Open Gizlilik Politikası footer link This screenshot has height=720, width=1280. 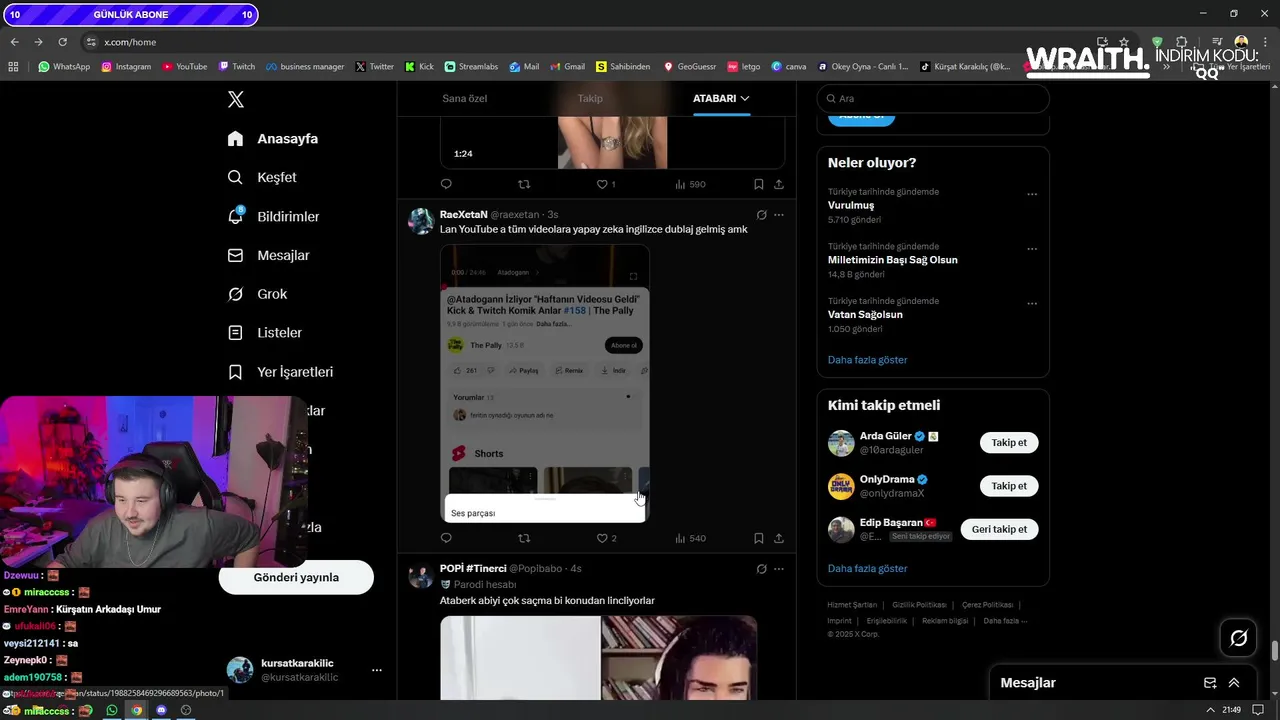click(919, 605)
